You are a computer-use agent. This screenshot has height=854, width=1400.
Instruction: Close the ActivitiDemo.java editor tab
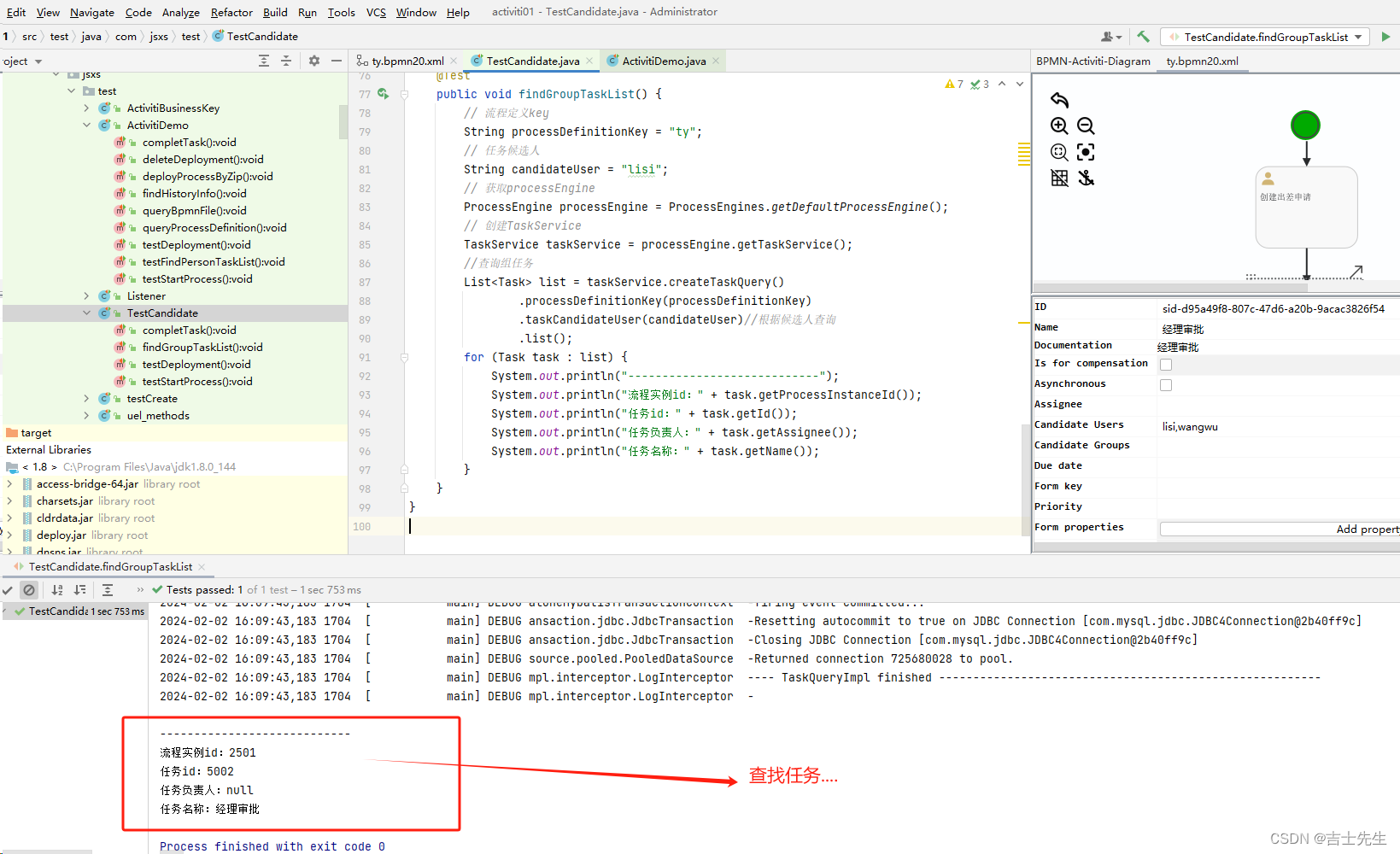point(716,61)
